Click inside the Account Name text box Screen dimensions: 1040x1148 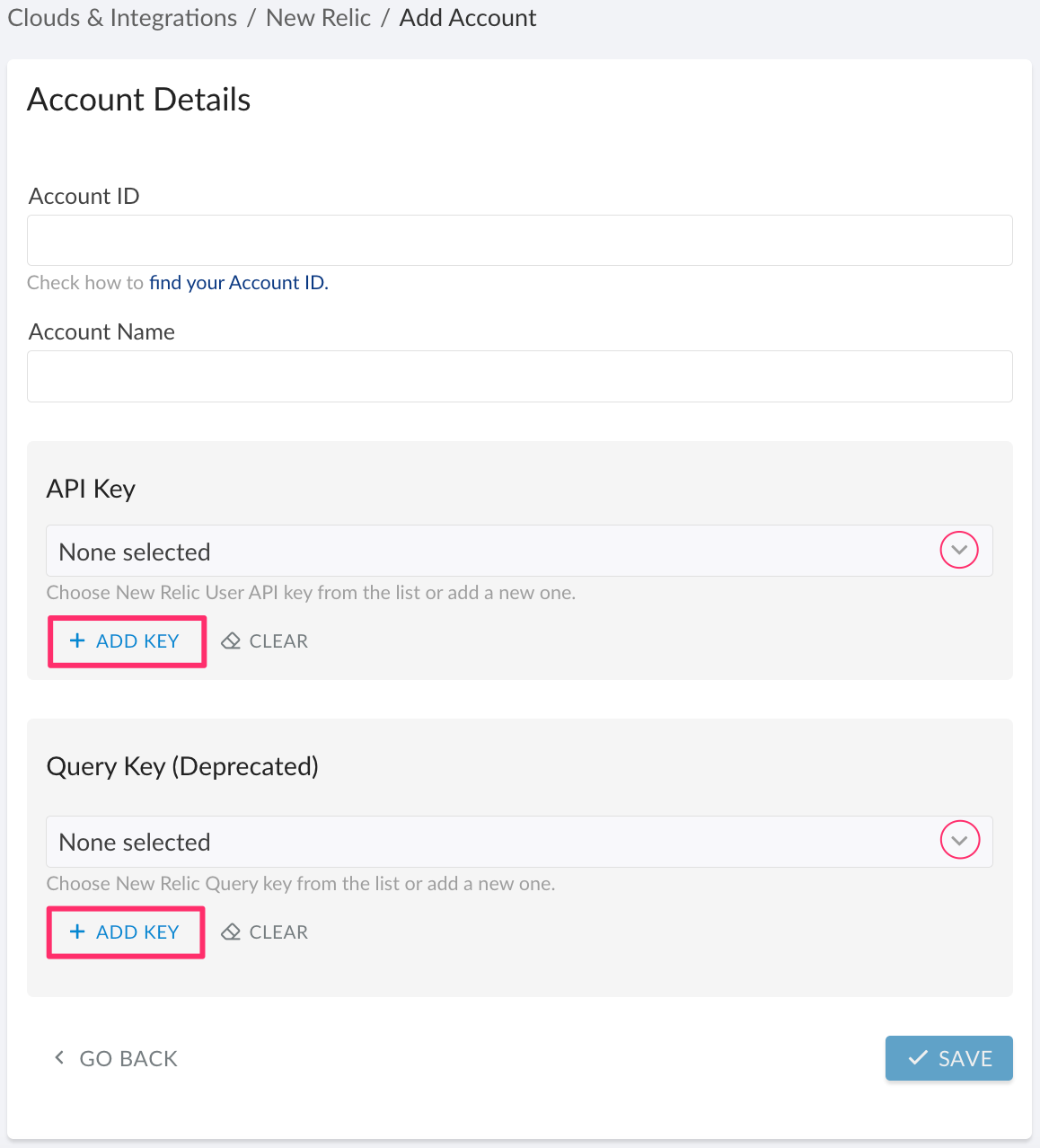pos(519,375)
